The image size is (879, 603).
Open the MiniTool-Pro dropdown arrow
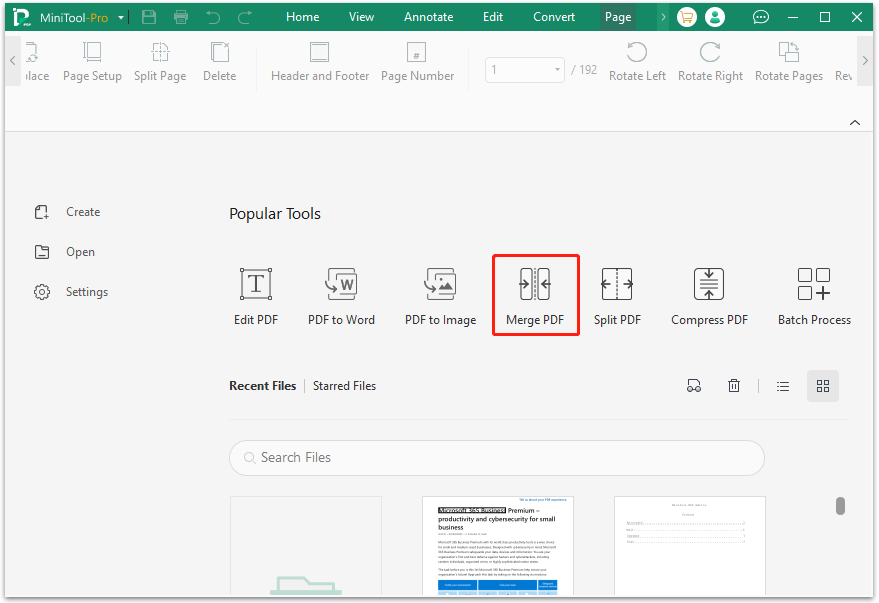click(x=121, y=17)
